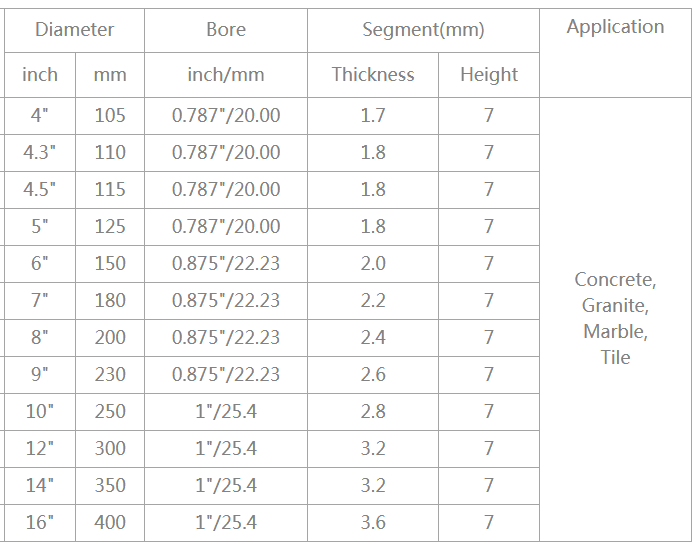Image resolution: width=698 pixels, height=550 pixels.
Task: Click the Segment(mm) header cell
Action: pos(423,30)
